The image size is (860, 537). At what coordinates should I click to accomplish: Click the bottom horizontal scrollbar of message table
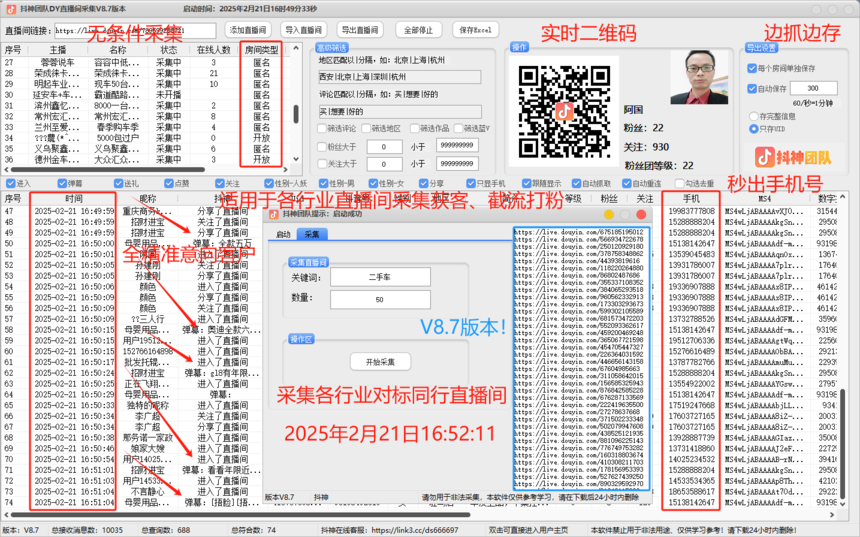[x=240, y=515]
